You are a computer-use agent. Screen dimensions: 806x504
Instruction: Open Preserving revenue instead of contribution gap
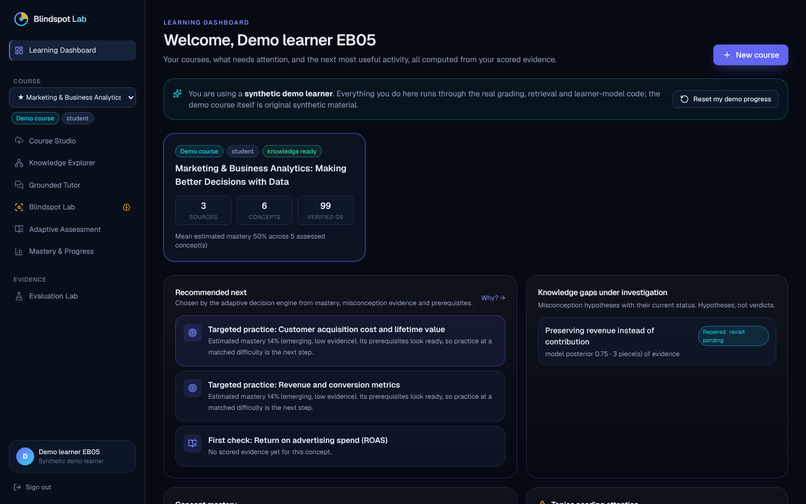click(657, 341)
